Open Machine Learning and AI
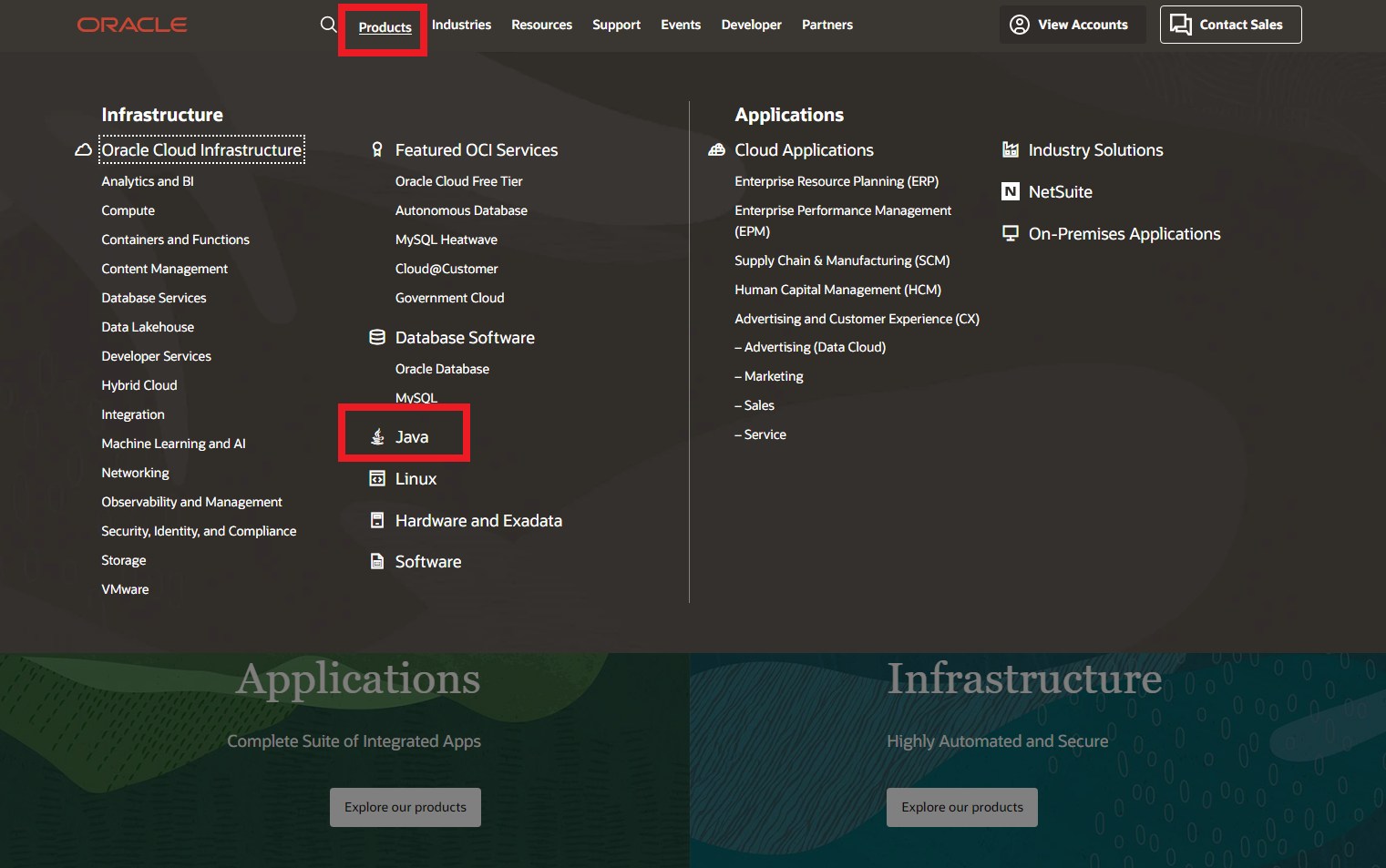Image resolution: width=1386 pixels, height=868 pixels. (174, 444)
